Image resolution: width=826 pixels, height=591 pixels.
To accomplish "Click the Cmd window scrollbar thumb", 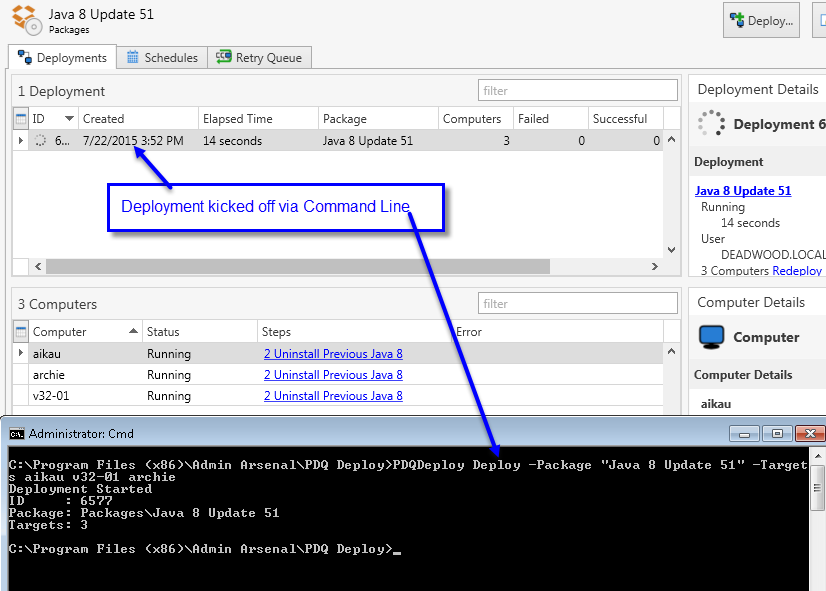I will [817, 487].
